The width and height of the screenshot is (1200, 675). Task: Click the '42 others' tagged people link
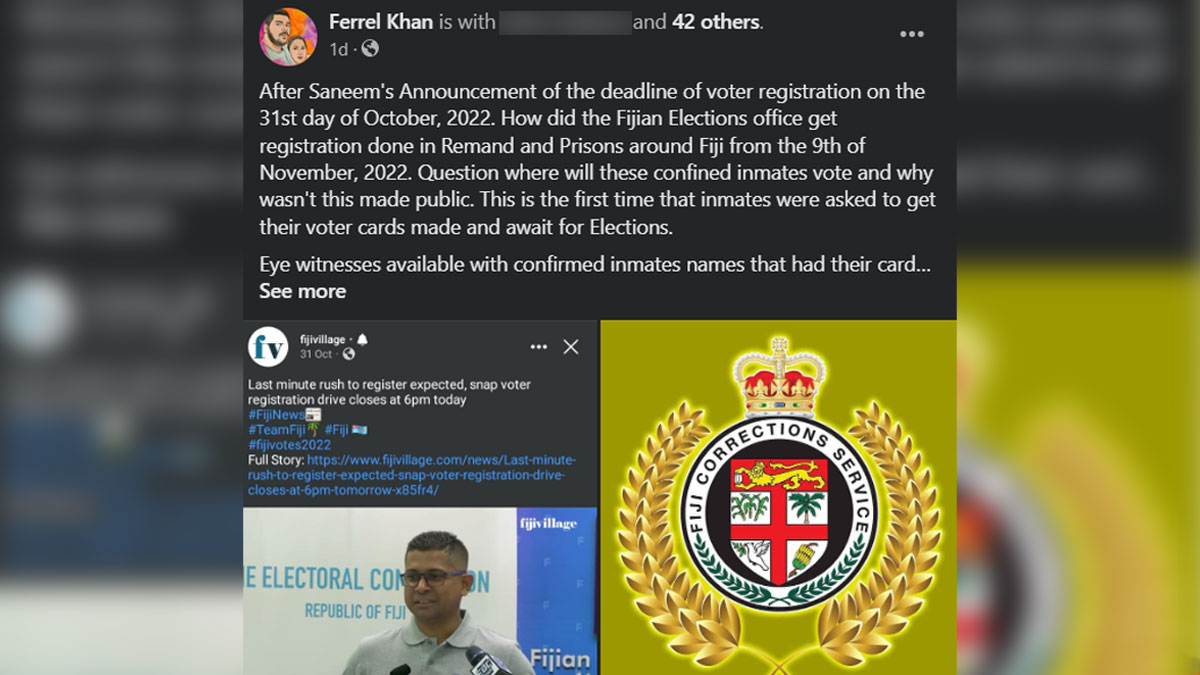(714, 21)
